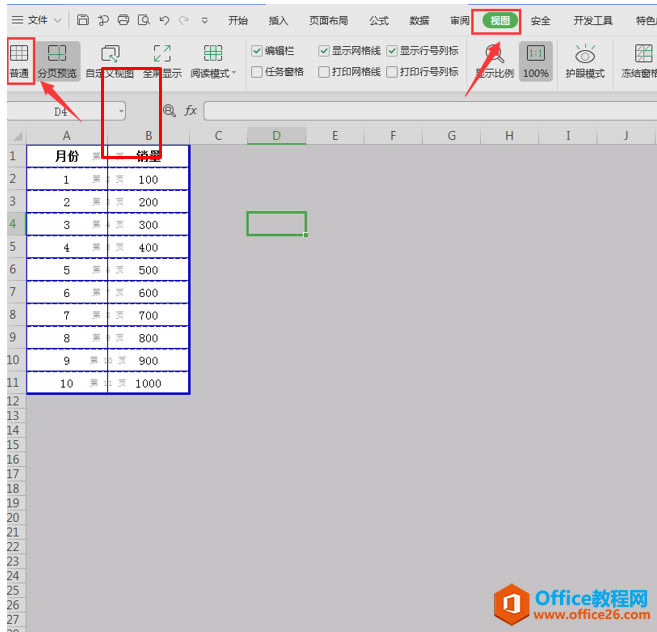Open the 文件 menu
The width and height of the screenshot is (657, 632).
tap(36, 20)
